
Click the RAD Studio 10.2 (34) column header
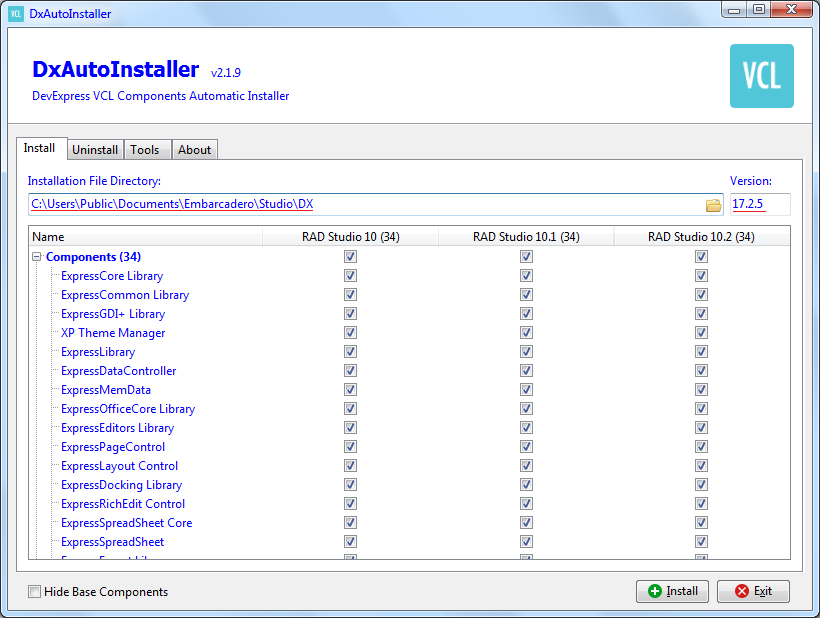(x=701, y=236)
